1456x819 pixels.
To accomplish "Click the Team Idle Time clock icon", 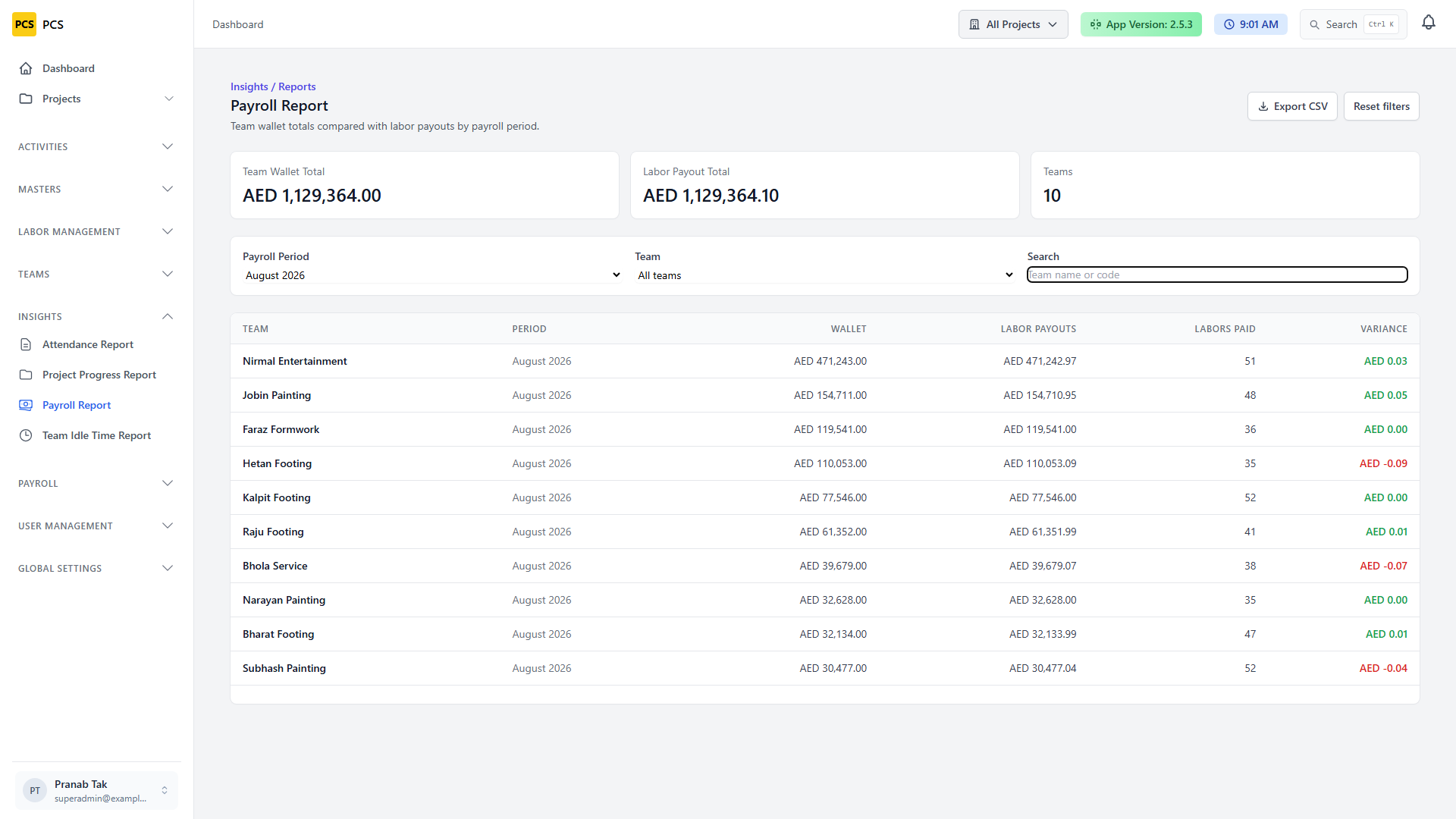I will (26, 435).
